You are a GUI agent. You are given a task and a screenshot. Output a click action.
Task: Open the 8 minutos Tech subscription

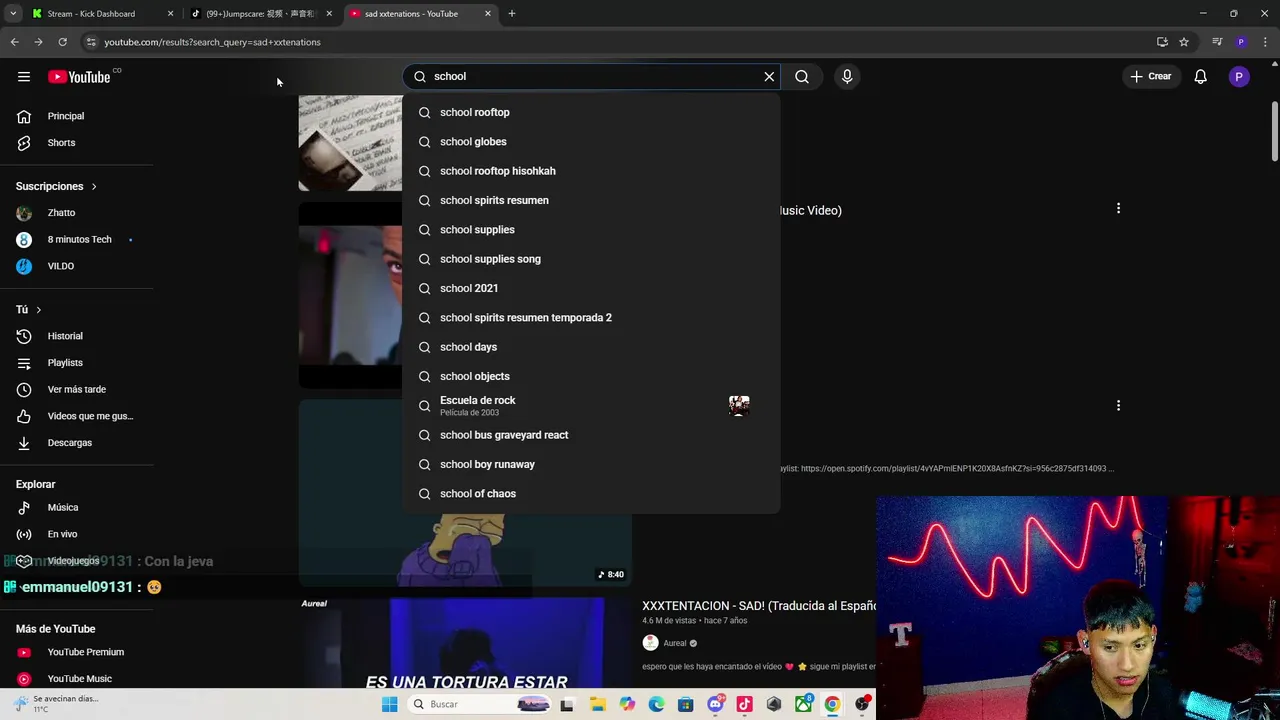[77, 240]
